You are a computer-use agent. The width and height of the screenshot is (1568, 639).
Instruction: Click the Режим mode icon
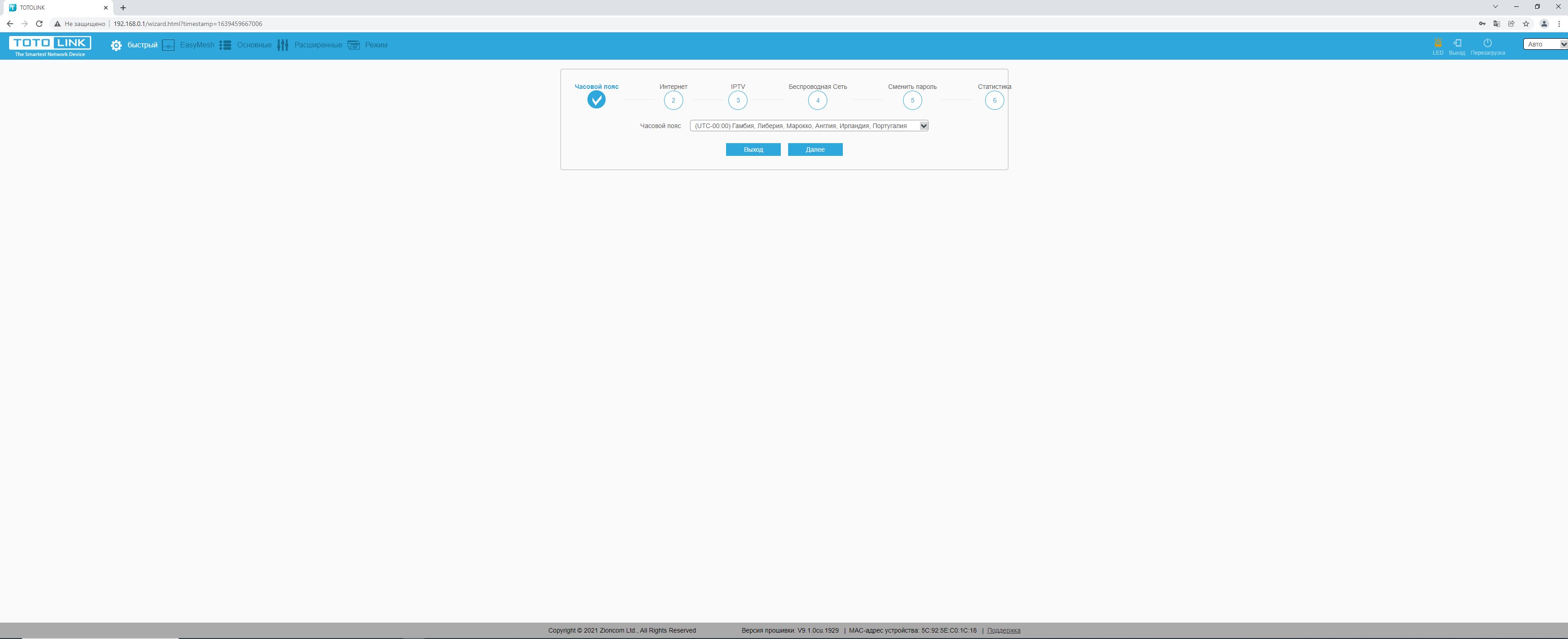pos(353,46)
